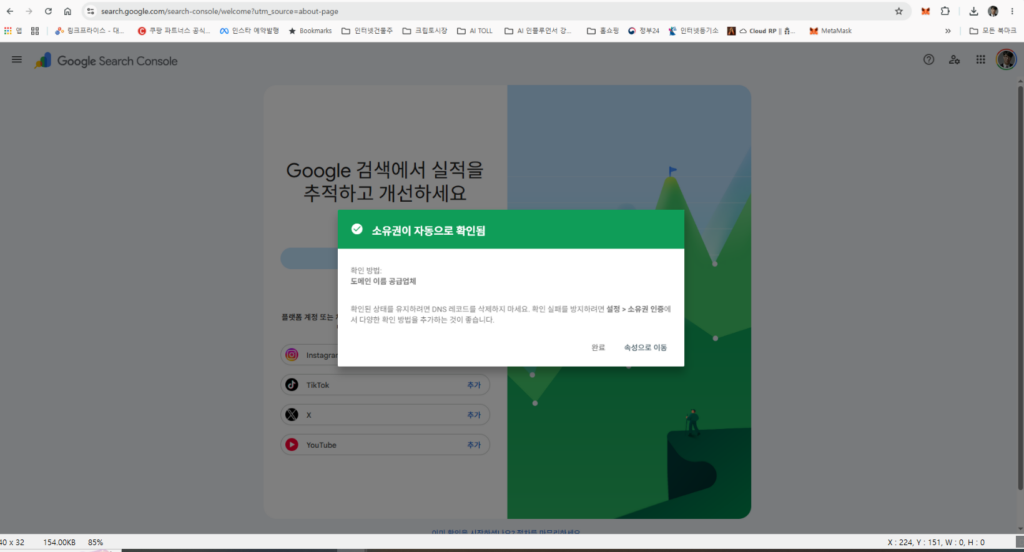Open the Cloud RP bookmark
1024x552 pixels.
(761, 31)
